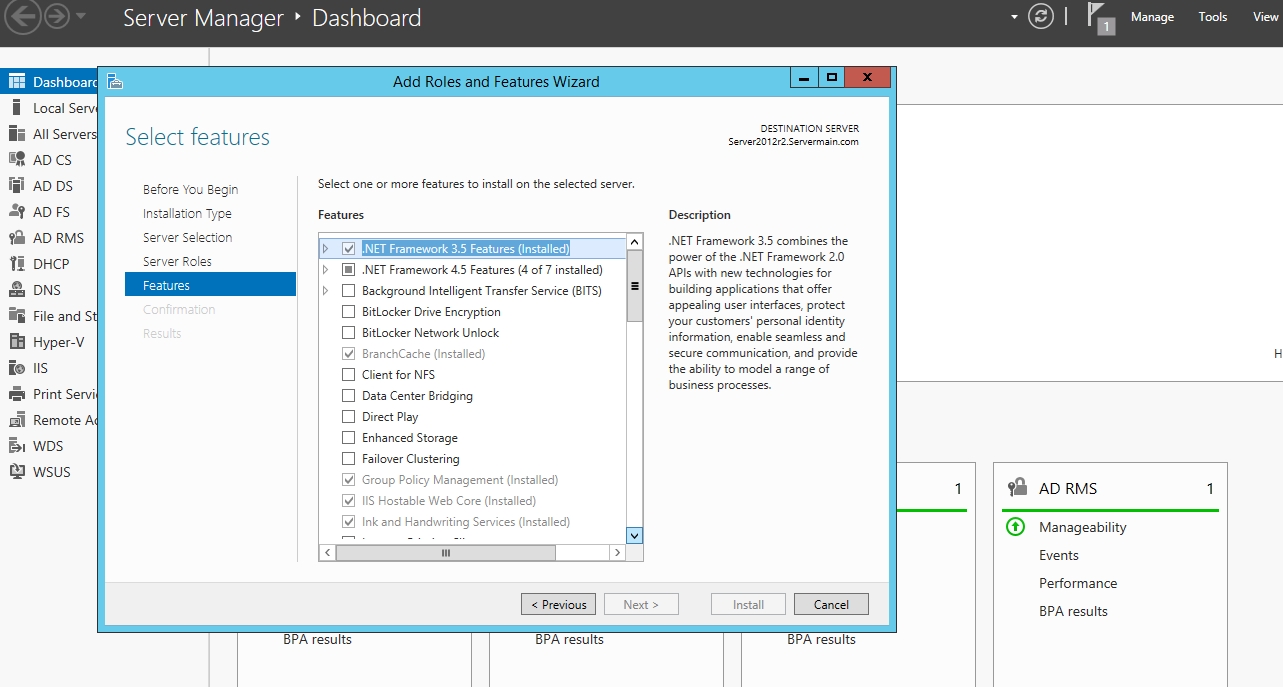Click the Dashboard breadcrumb in title bar
The width and height of the screenshot is (1283, 687).
367,18
